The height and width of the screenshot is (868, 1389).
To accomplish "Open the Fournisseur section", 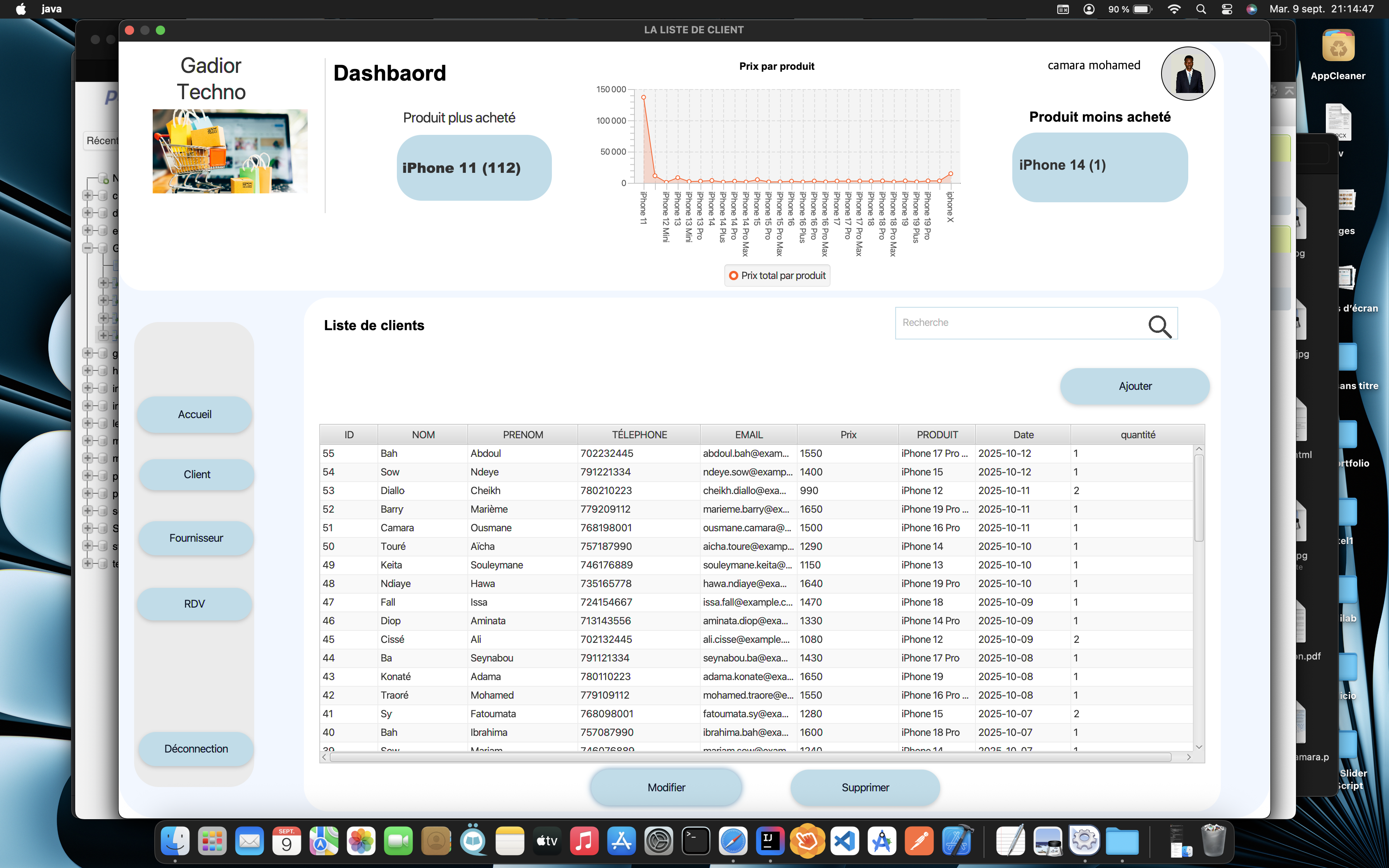I will point(196,538).
